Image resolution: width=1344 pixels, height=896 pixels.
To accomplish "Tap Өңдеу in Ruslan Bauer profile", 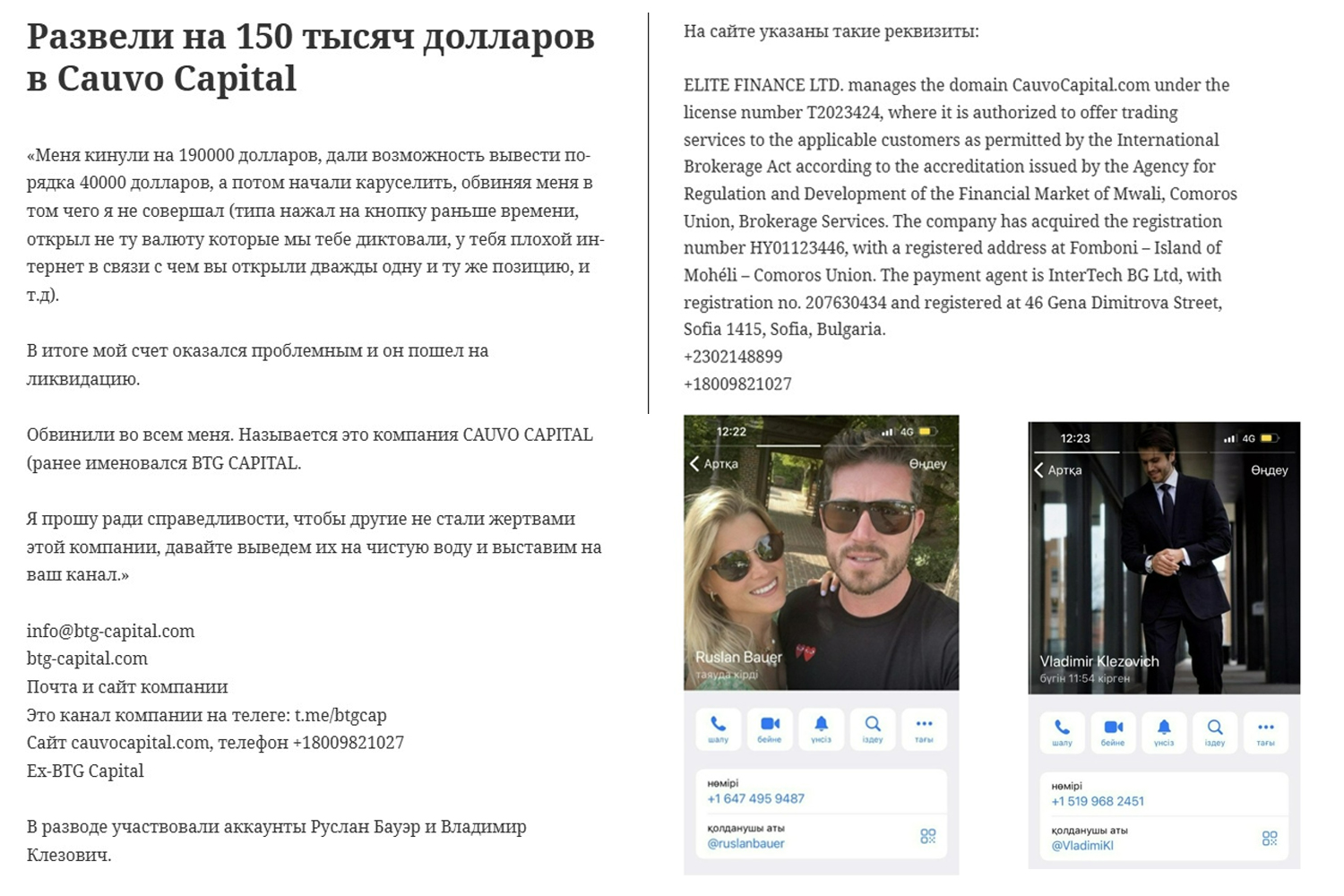I will [x=927, y=463].
